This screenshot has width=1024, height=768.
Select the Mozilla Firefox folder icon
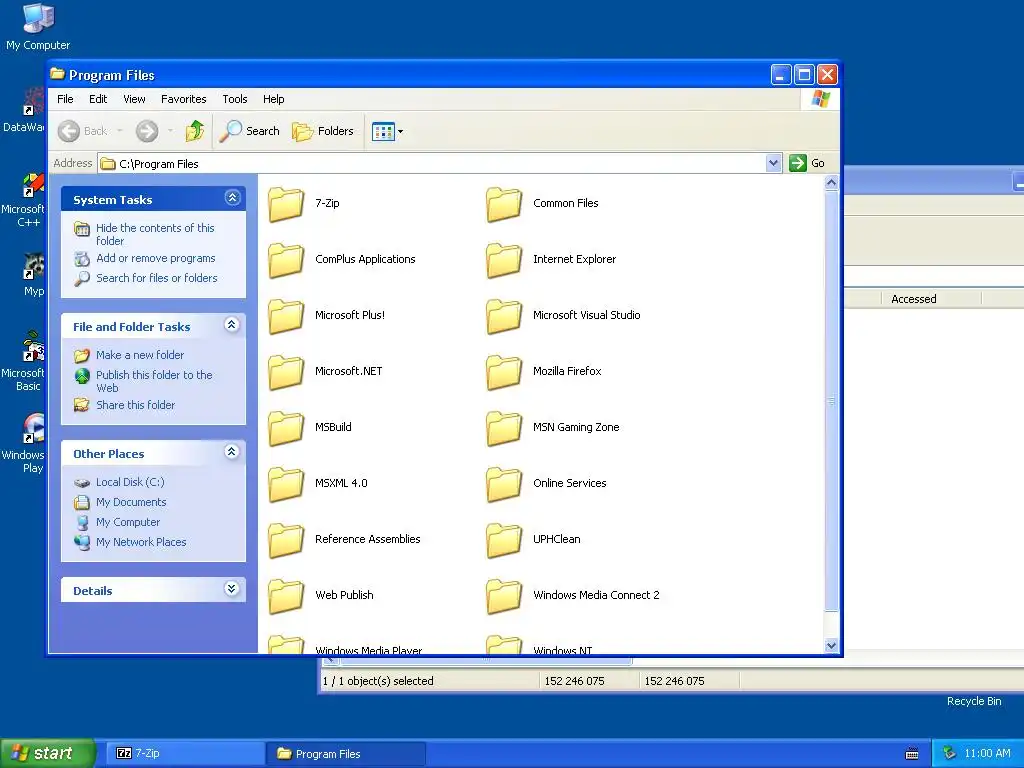[504, 372]
